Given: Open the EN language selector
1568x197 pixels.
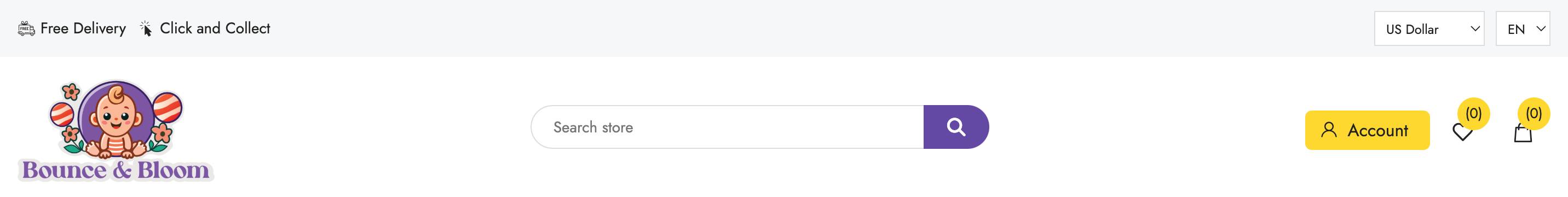Looking at the screenshot, I should point(1523,28).
